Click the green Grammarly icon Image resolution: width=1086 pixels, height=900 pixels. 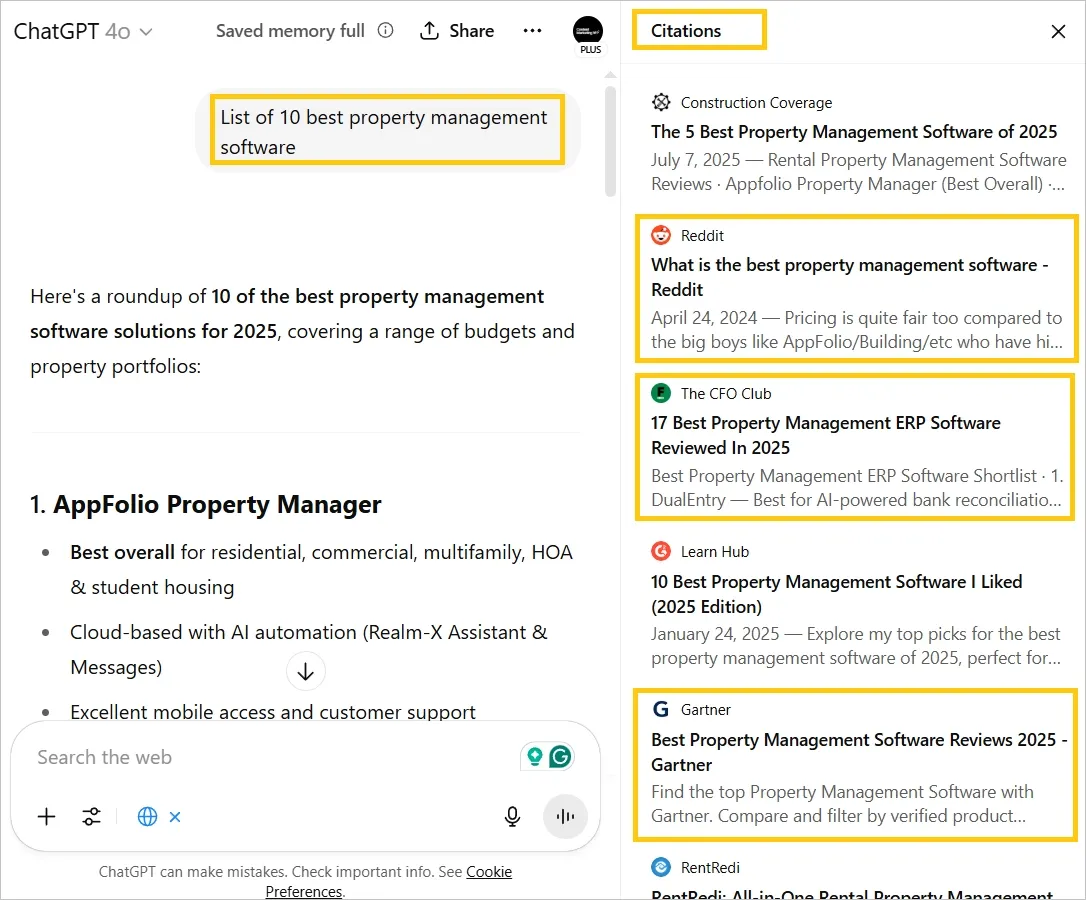point(560,757)
